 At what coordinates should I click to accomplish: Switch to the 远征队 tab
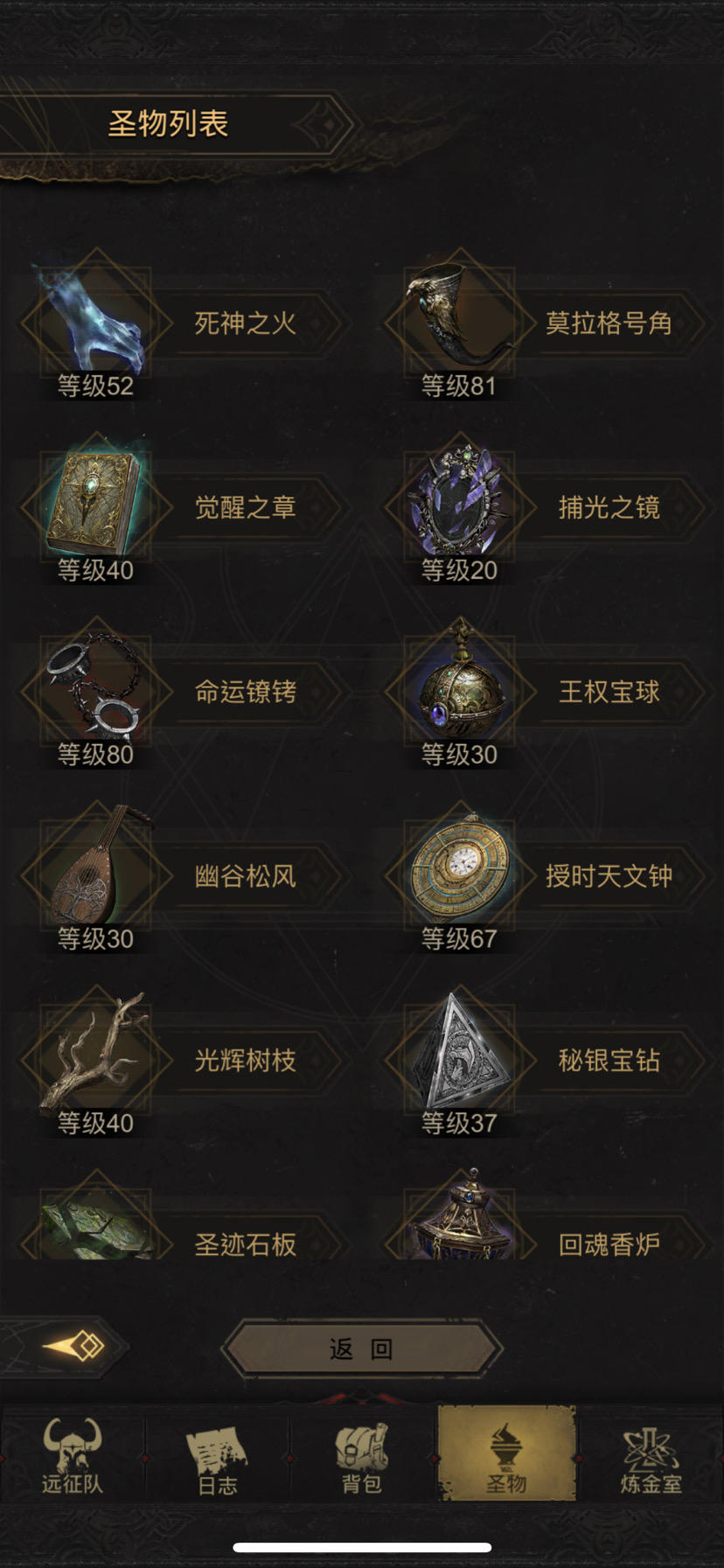coord(73,1455)
